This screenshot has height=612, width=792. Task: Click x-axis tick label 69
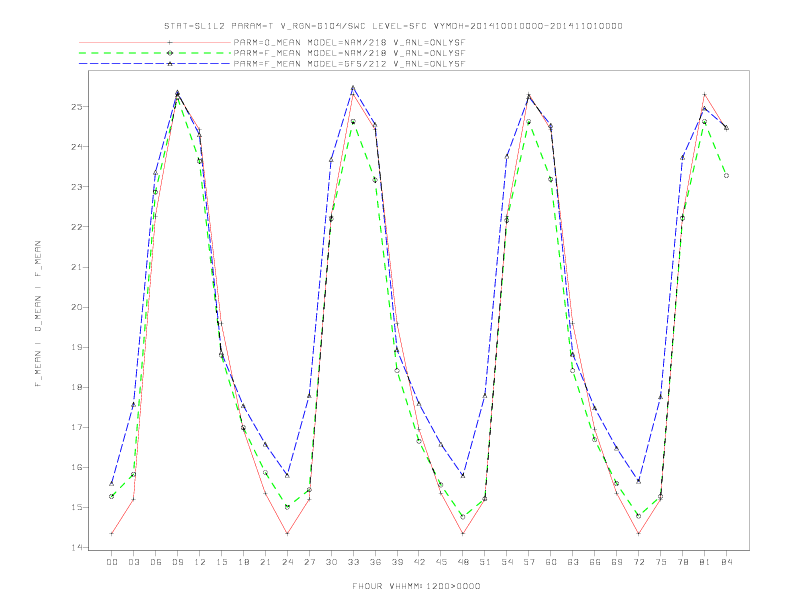click(617, 562)
